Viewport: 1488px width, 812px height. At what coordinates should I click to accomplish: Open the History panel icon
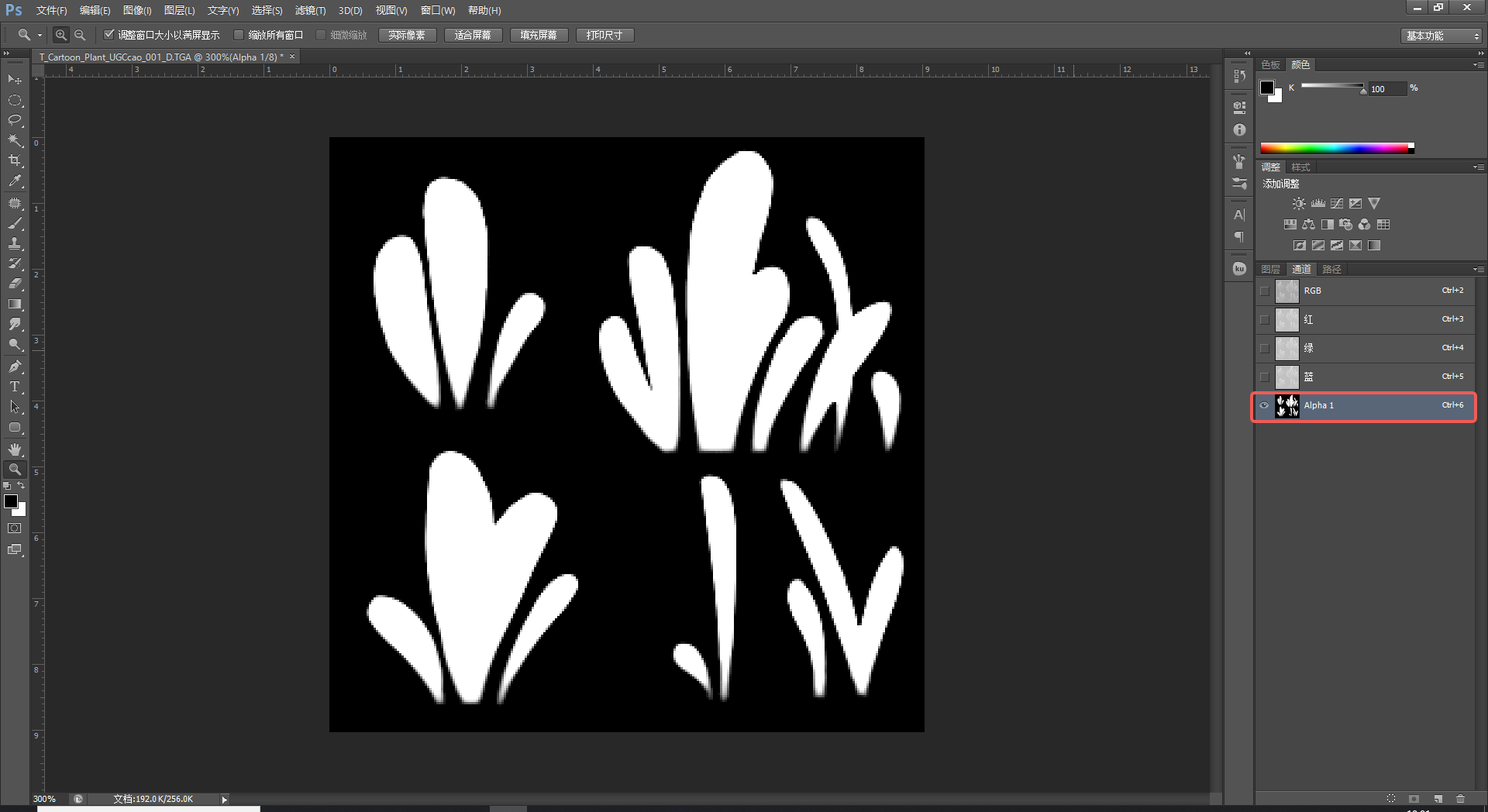[x=1239, y=76]
